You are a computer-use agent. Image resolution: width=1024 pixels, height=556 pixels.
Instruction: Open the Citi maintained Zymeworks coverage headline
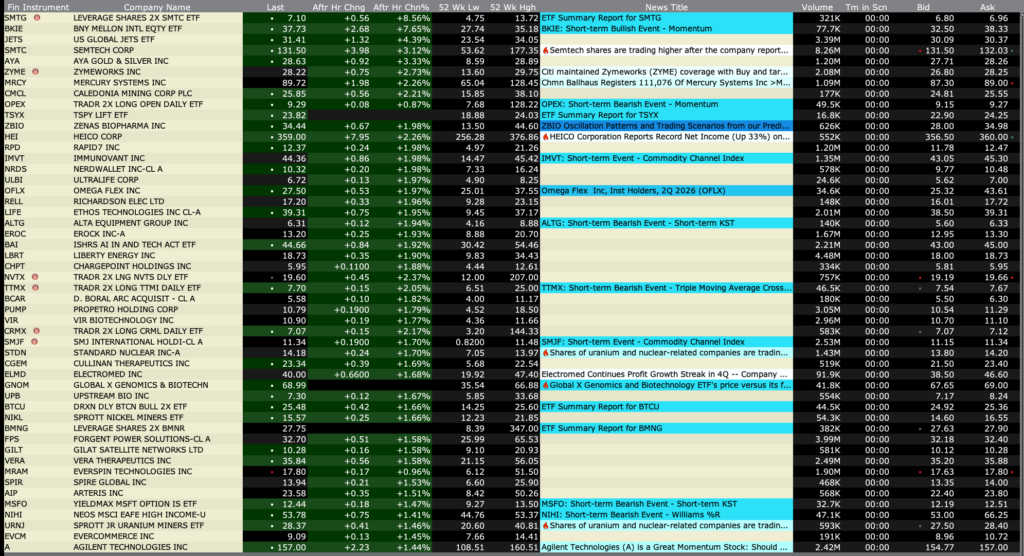[x=665, y=72]
